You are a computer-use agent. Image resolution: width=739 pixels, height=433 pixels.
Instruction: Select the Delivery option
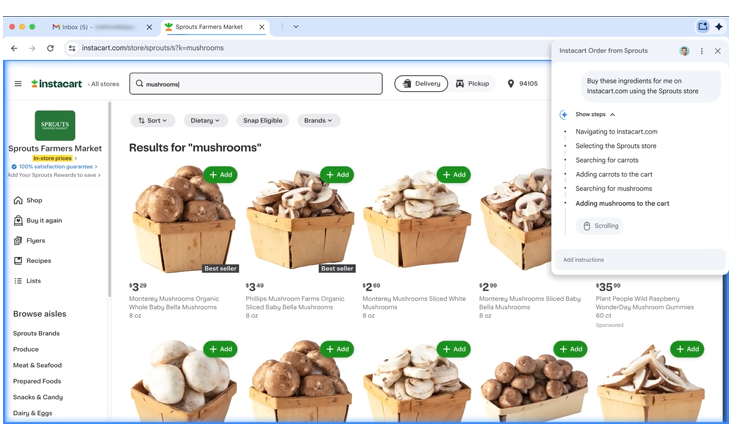click(421, 84)
